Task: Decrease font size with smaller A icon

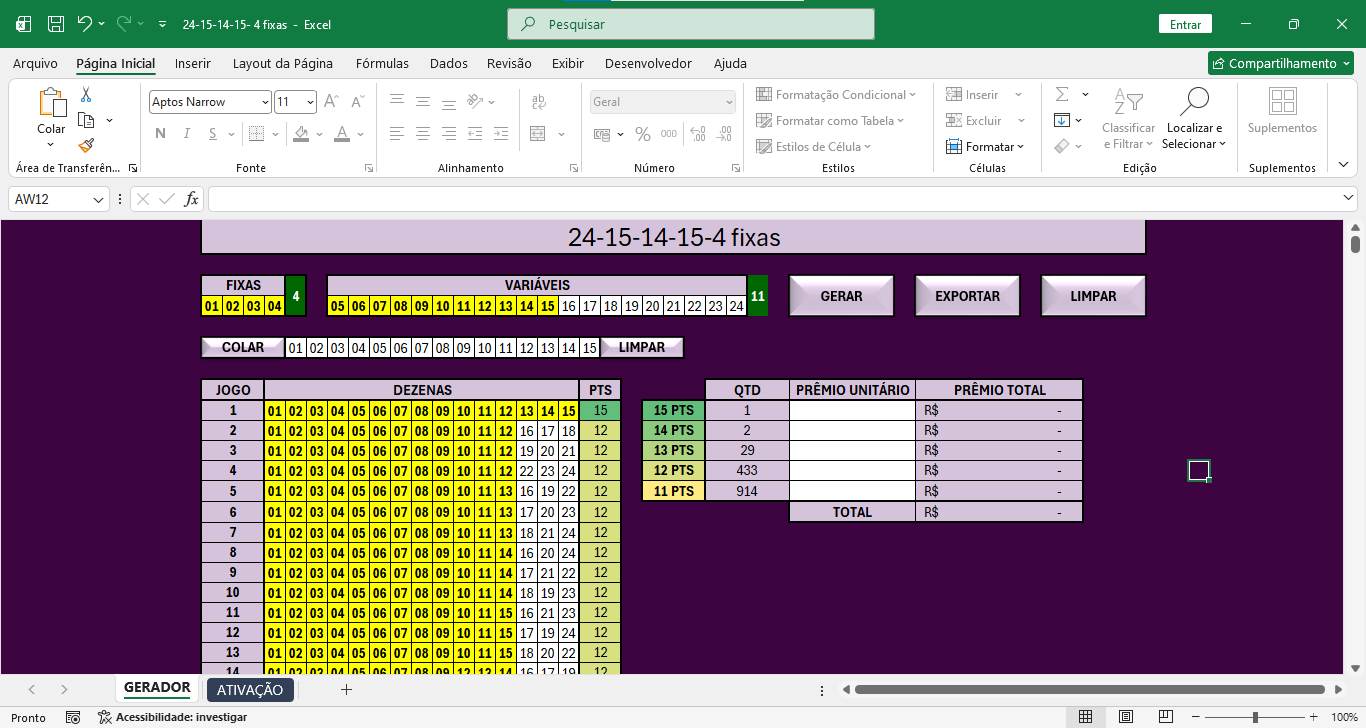Action: pos(357,101)
